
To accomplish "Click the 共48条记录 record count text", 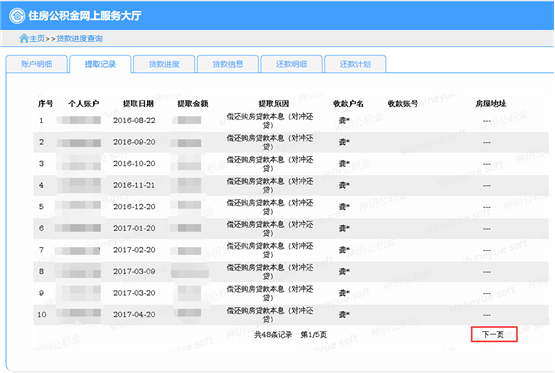I will 273,335.
